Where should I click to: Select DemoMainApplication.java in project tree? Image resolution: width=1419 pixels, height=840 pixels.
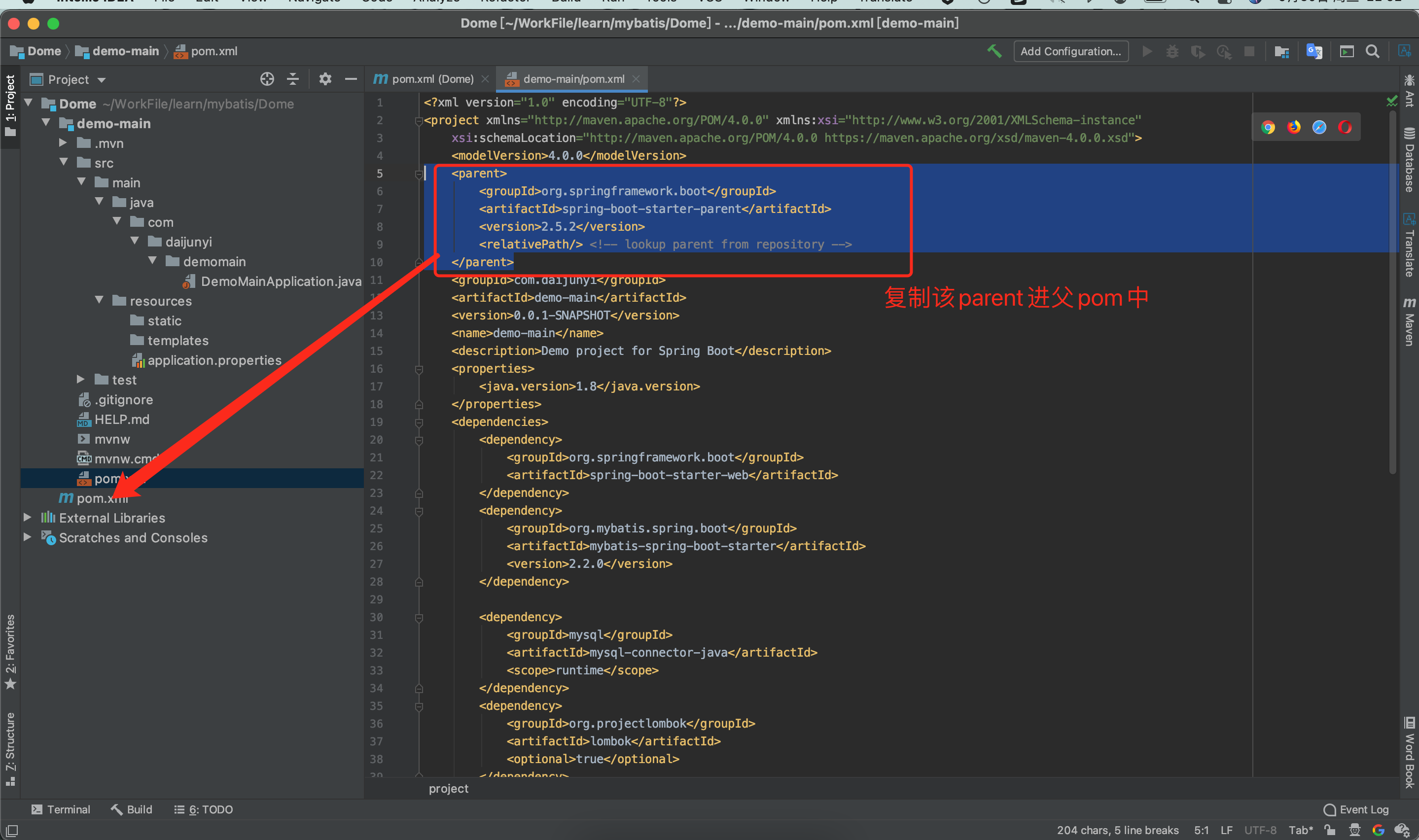(x=273, y=281)
